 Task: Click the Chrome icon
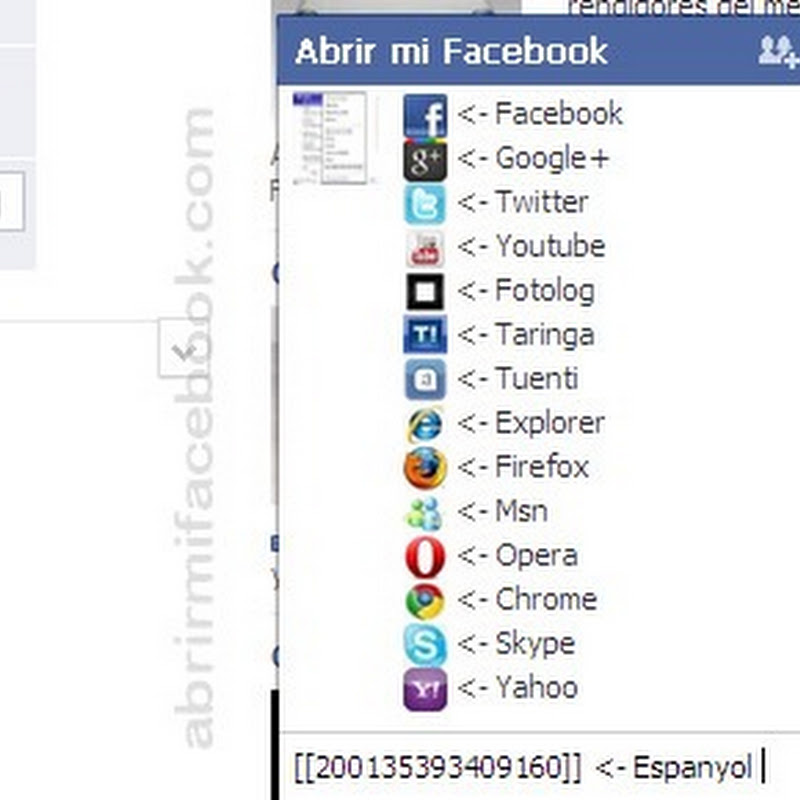425,602
